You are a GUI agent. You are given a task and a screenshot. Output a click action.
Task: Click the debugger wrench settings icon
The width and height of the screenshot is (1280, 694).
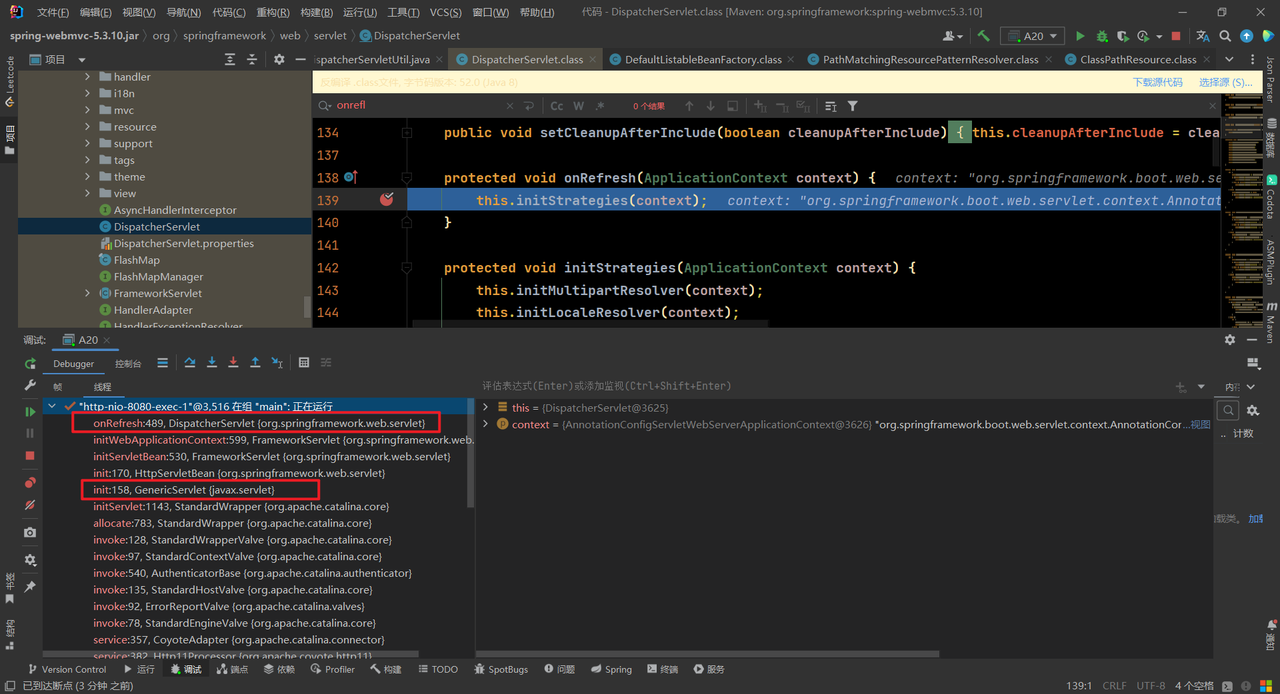pyautogui.click(x=30, y=385)
